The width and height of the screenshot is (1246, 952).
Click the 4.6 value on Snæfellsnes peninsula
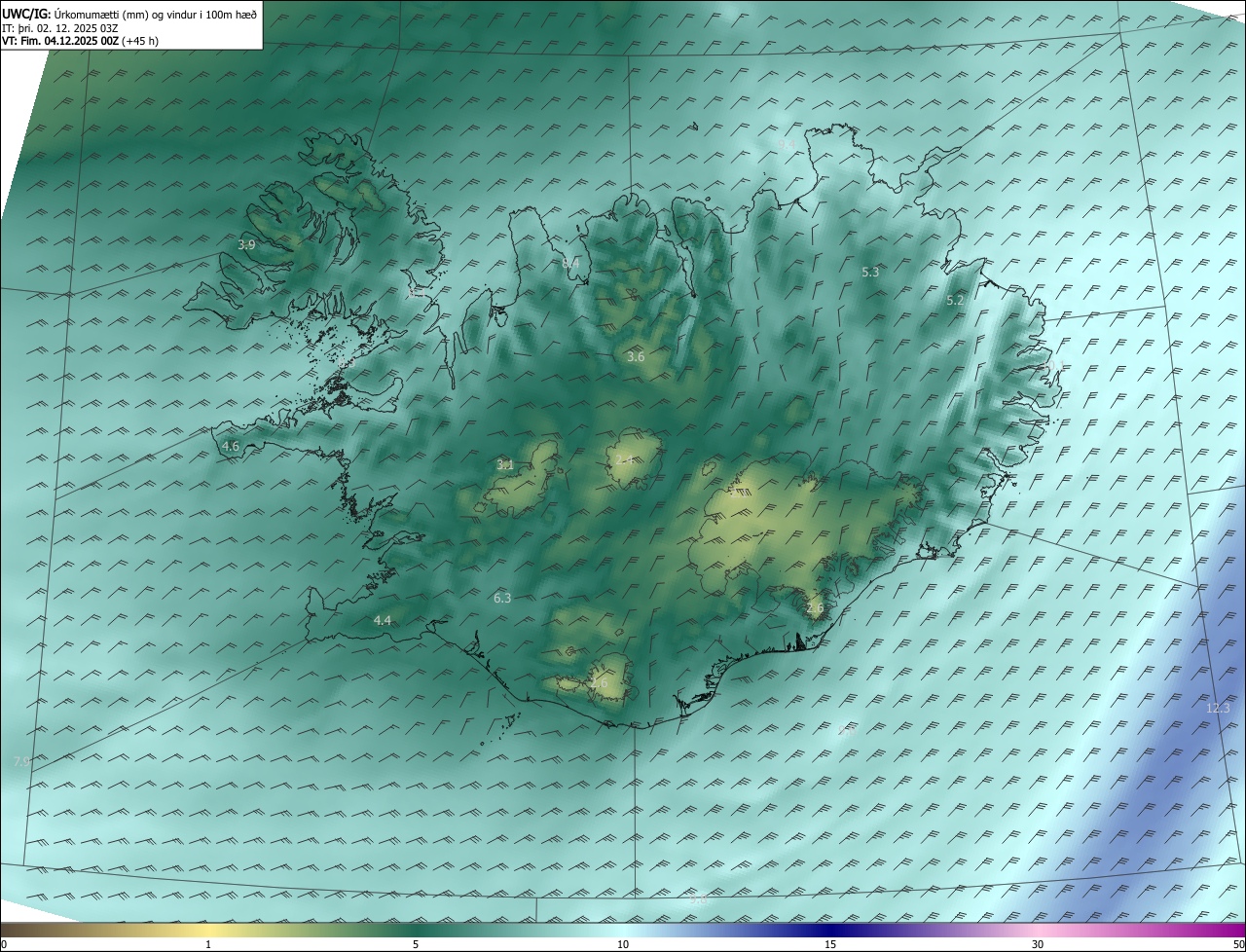pyautogui.click(x=231, y=447)
